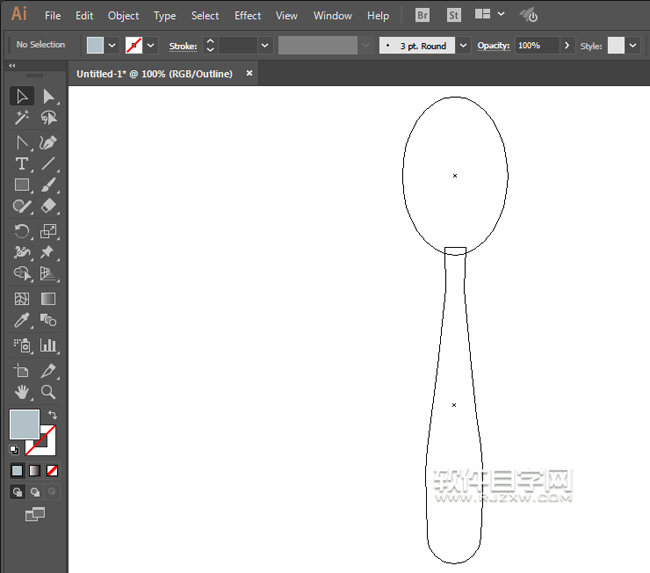Image resolution: width=650 pixels, height=573 pixels.
Task: Select the Rotate tool
Action: [x=22, y=231]
